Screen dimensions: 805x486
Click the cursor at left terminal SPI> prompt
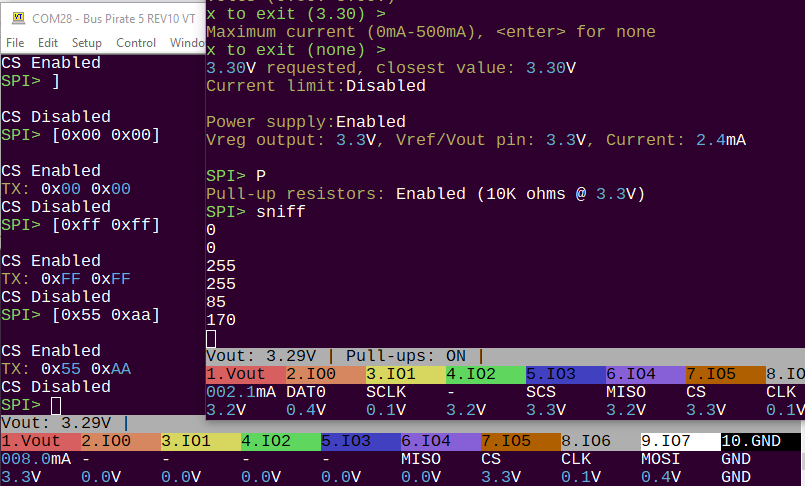click(x=56, y=405)
